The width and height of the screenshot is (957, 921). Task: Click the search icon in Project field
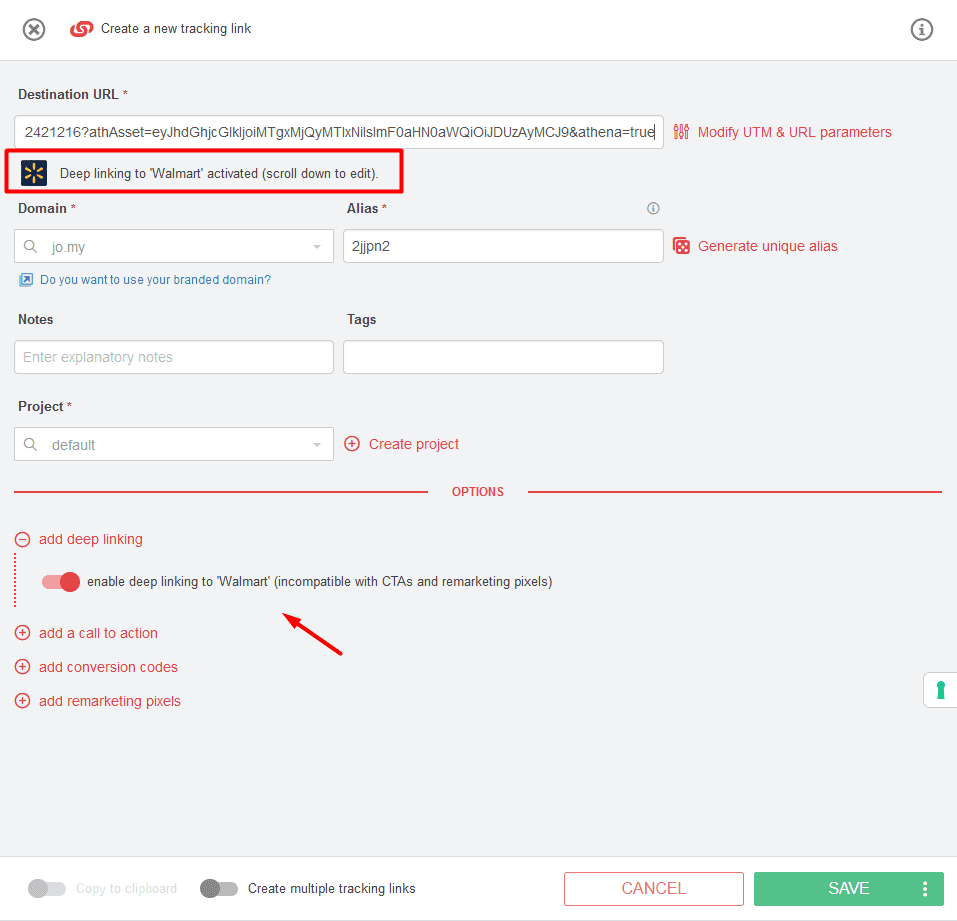(31, 444)
